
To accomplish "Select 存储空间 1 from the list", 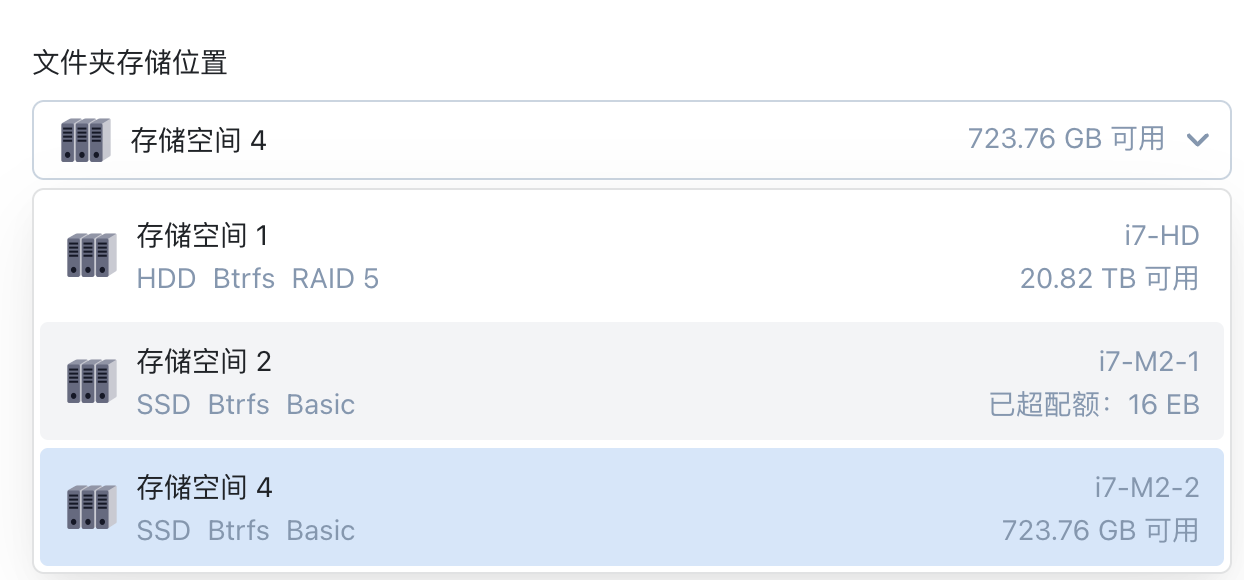I will [x=203, y=236].
